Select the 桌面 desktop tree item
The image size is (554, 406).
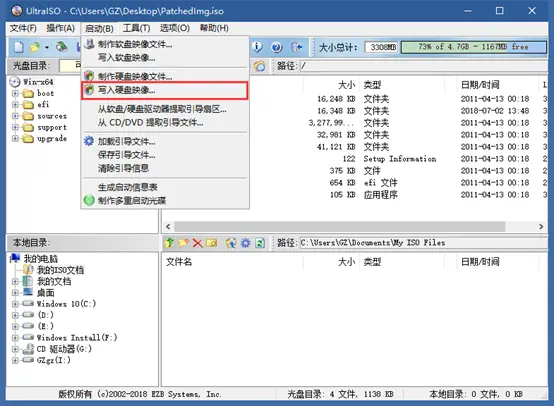[x=46, y=293]
